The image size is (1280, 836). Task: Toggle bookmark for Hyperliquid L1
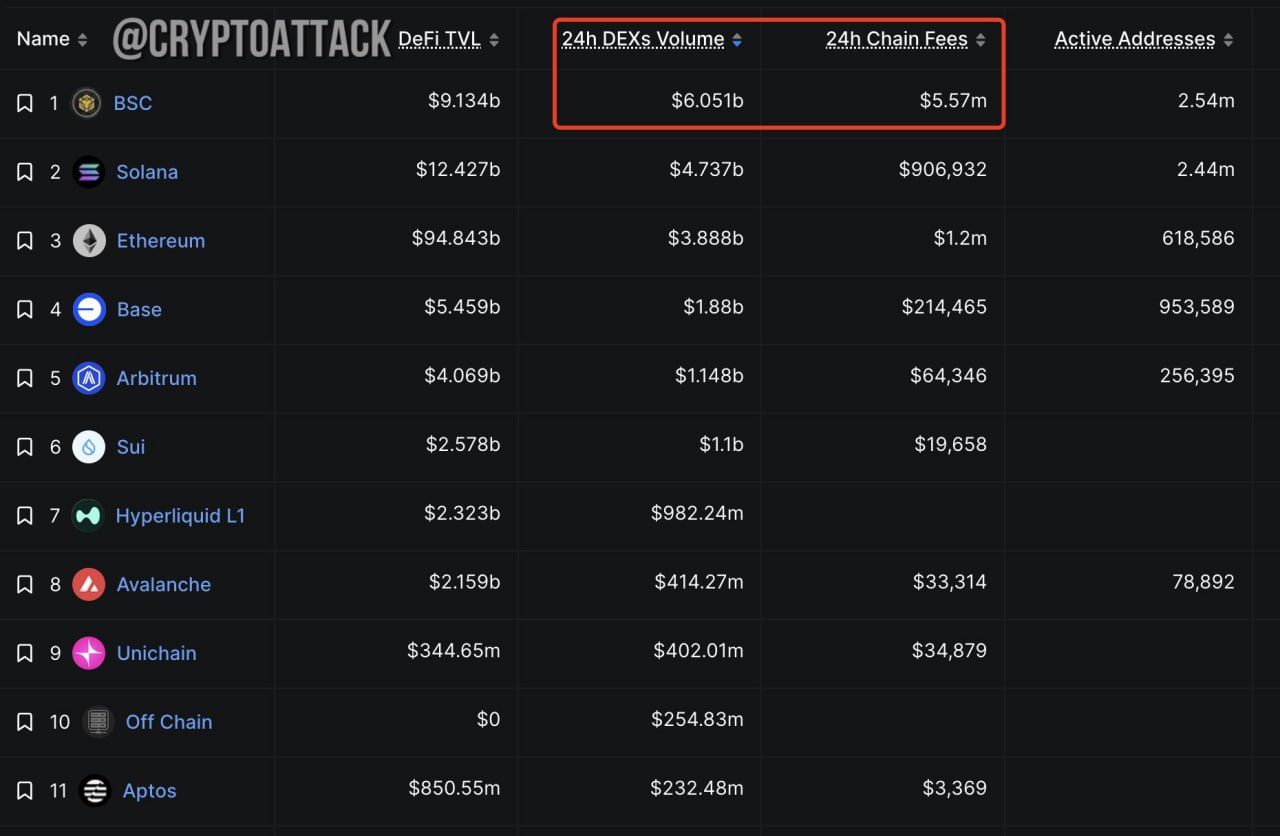tap(25, 516)
